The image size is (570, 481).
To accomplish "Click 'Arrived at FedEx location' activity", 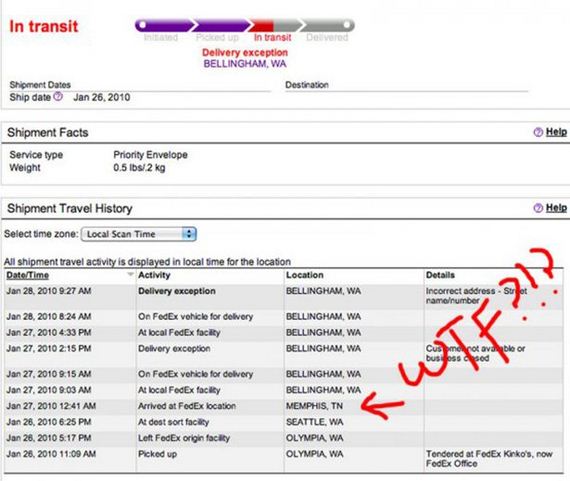I will (187, 406).
